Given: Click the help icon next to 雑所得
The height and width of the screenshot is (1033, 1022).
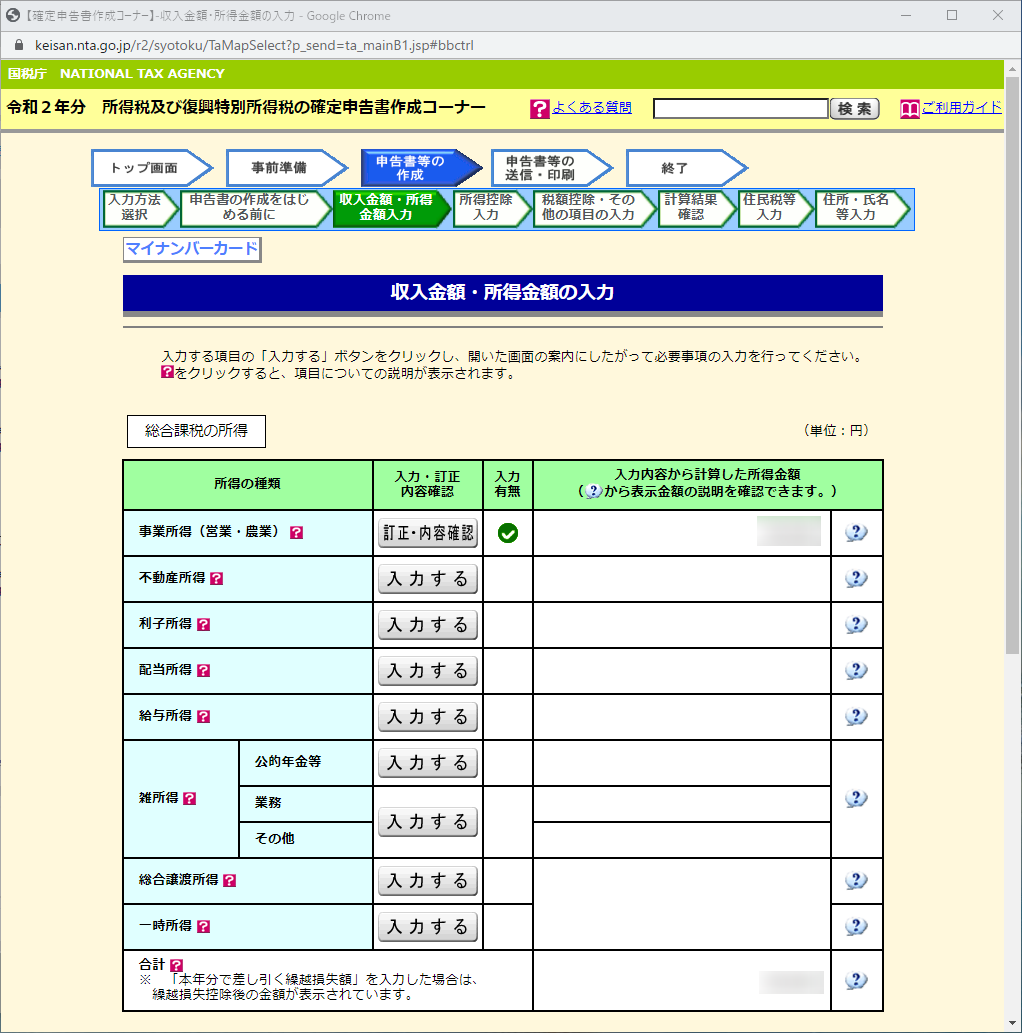Looking at the screenshot, I should (x=190, y=798).
